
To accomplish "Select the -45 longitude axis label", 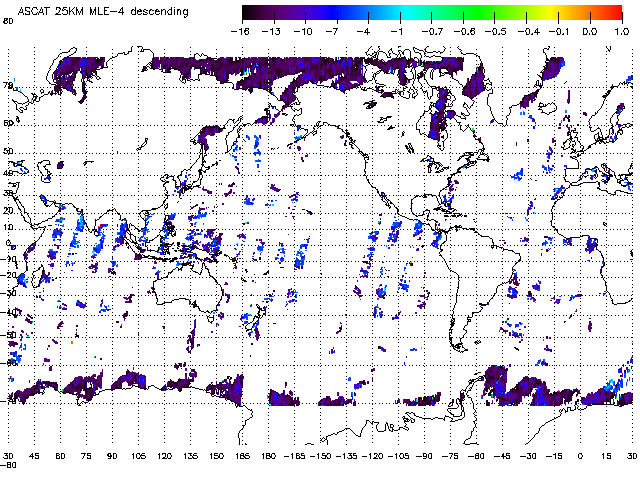I will [x=502, y=456].
